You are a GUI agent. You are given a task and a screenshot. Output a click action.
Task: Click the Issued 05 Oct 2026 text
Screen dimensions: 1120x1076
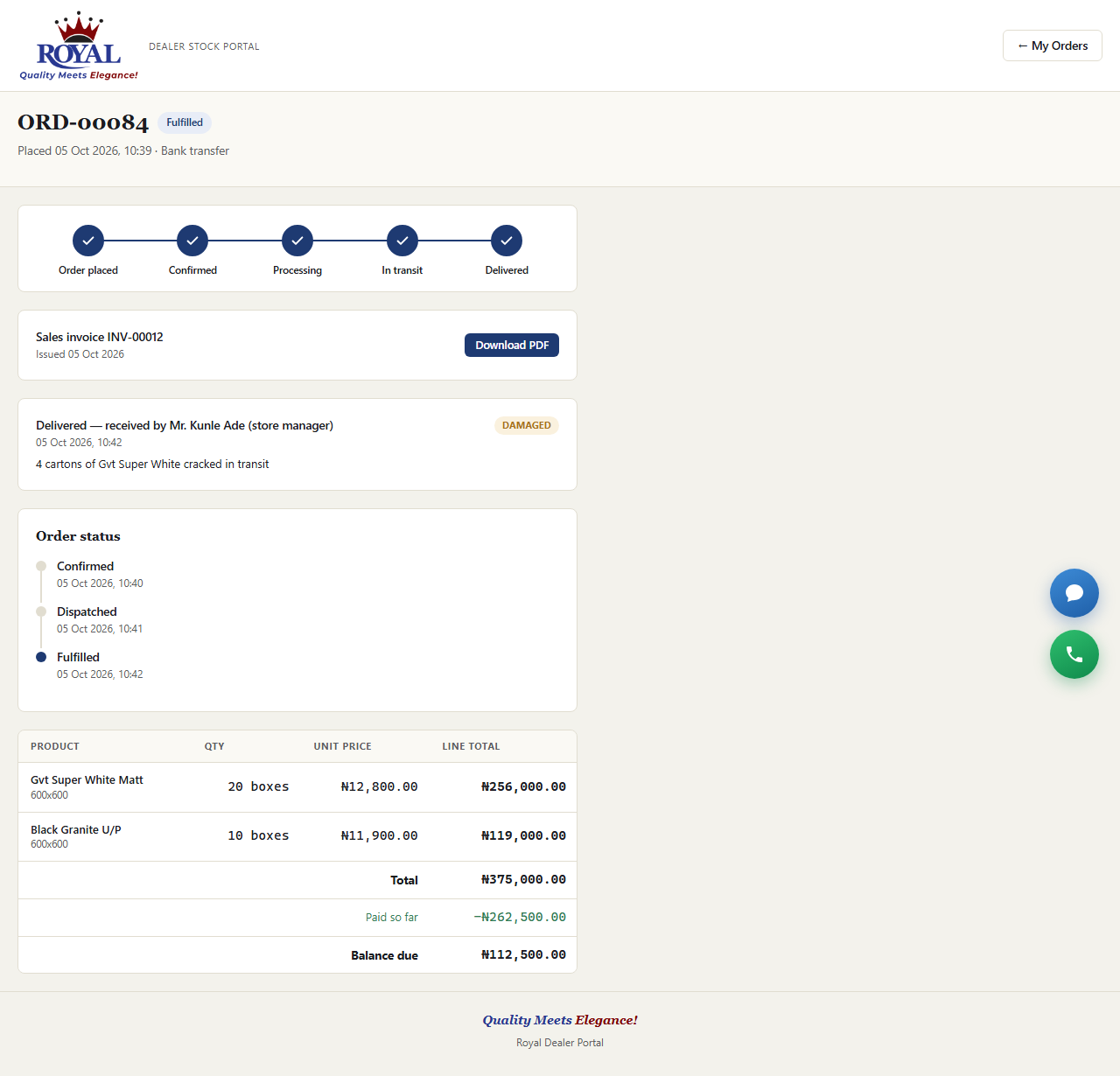click(80, 354)
